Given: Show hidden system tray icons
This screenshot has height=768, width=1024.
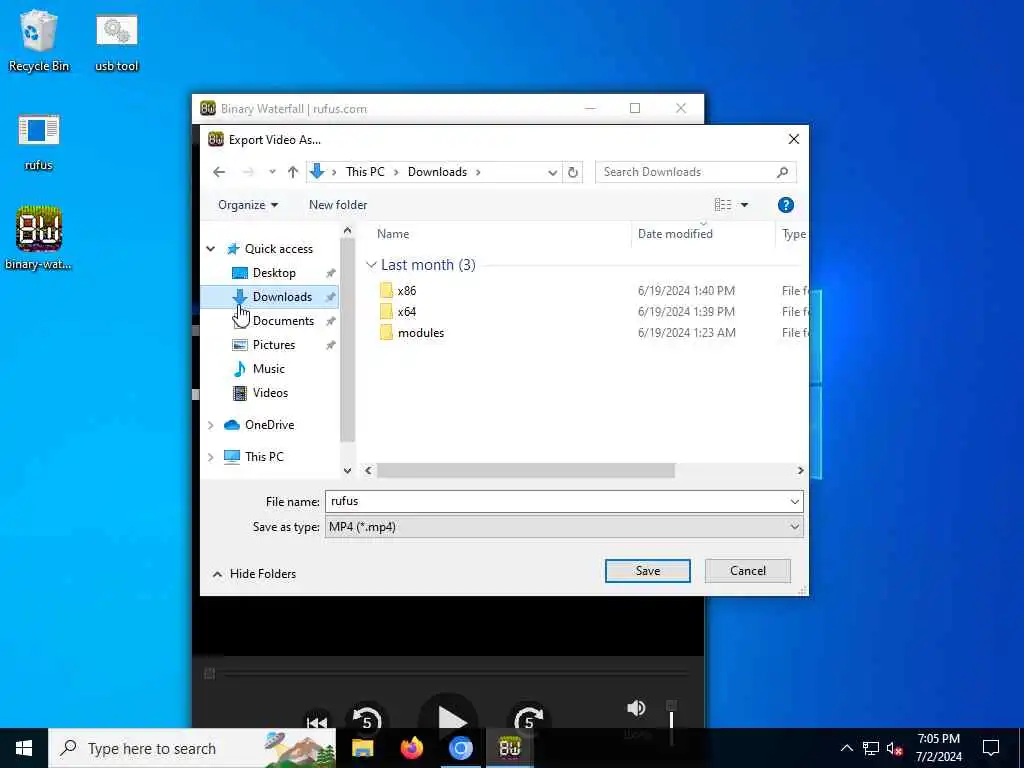Looking at the screenshot, I should coord(846,748).
